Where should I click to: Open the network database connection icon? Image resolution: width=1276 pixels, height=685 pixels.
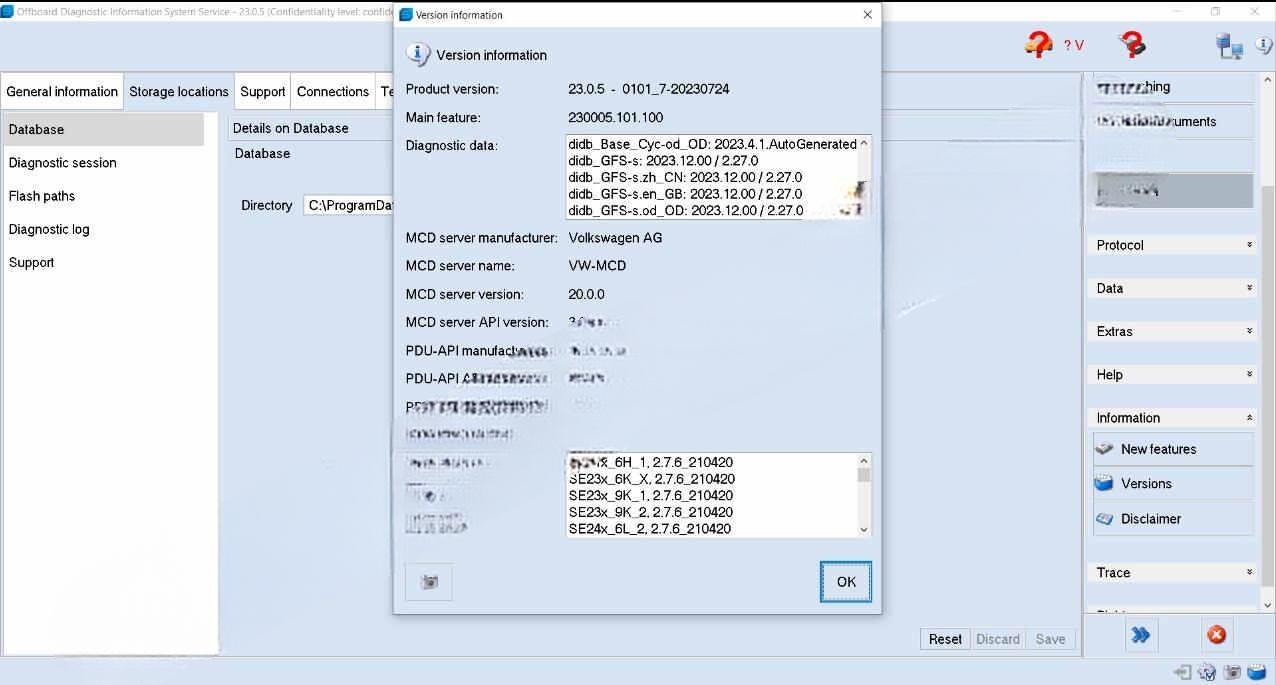coord(1229,45)
